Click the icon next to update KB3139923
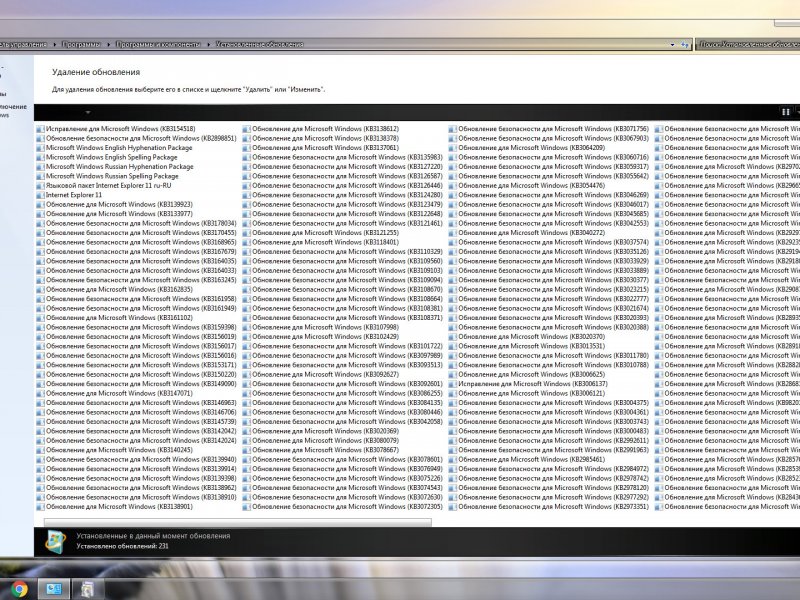Image resolution: width=800 pixels, height=600 pixels. (x=40, y=205)
